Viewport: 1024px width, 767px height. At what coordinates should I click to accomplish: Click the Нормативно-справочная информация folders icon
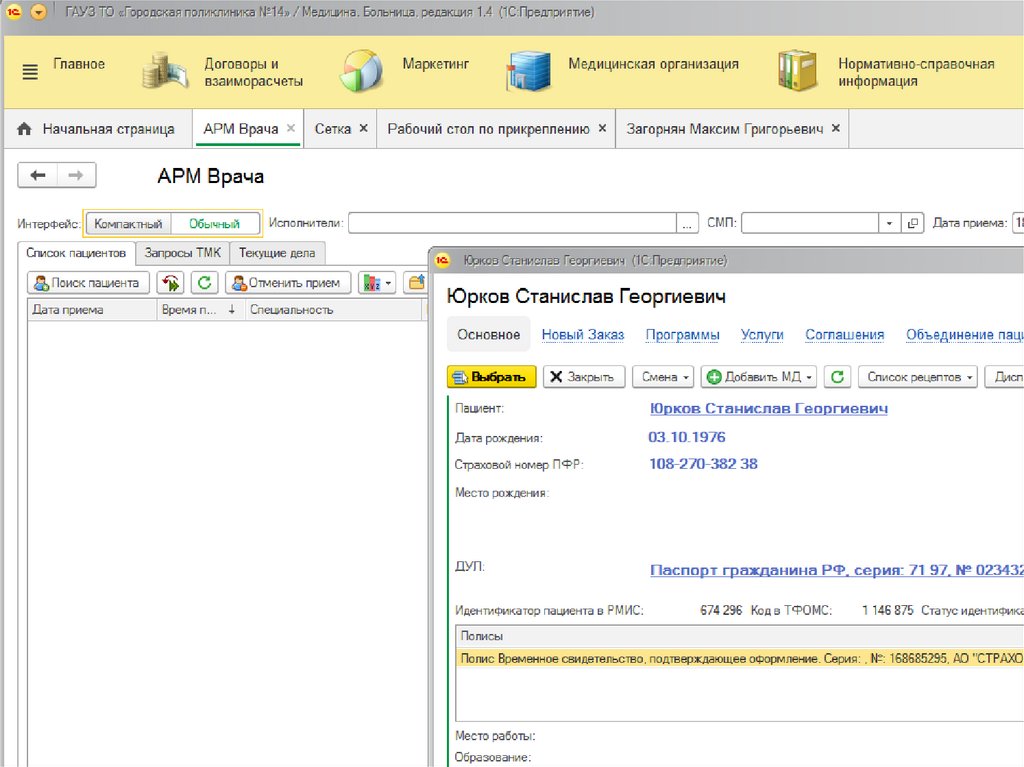click(x=797, y=72)
